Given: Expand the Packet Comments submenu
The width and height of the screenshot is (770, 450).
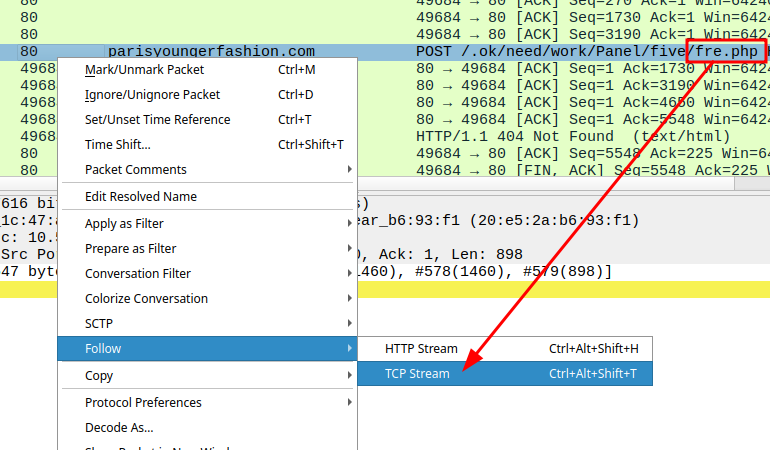Looking at the screenshot, I should coord(135,170).
